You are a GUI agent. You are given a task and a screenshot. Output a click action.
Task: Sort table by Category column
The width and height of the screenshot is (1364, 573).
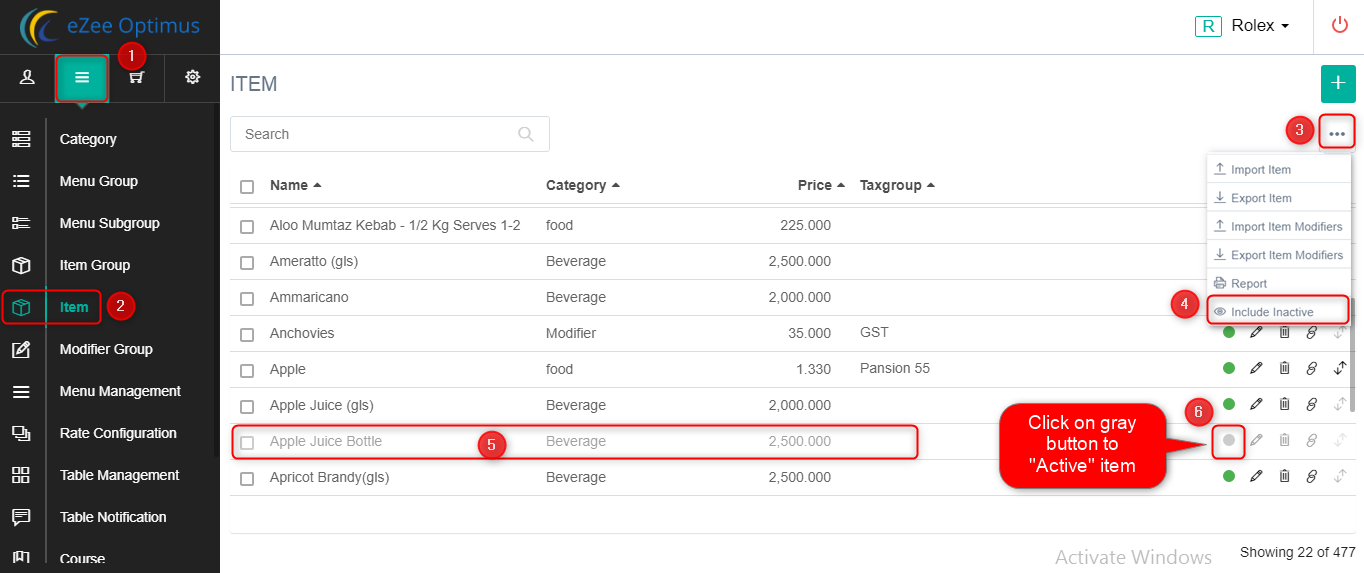click(x=583, y=185)
